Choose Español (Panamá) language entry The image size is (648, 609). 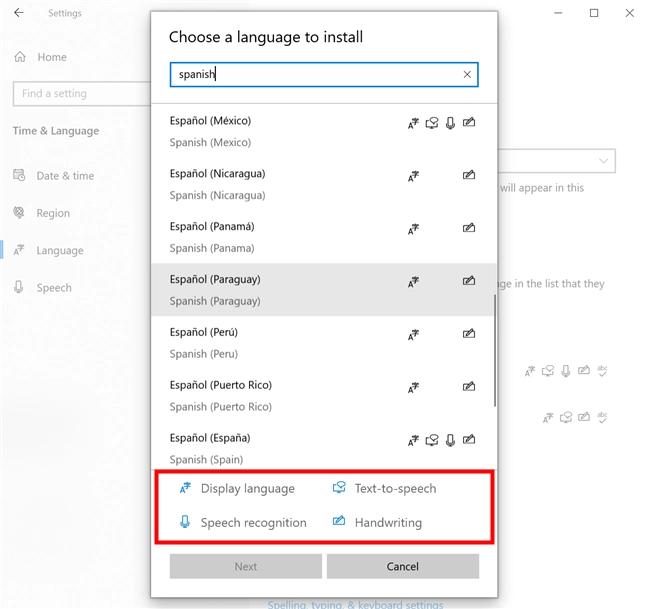(x=324, y=237)
